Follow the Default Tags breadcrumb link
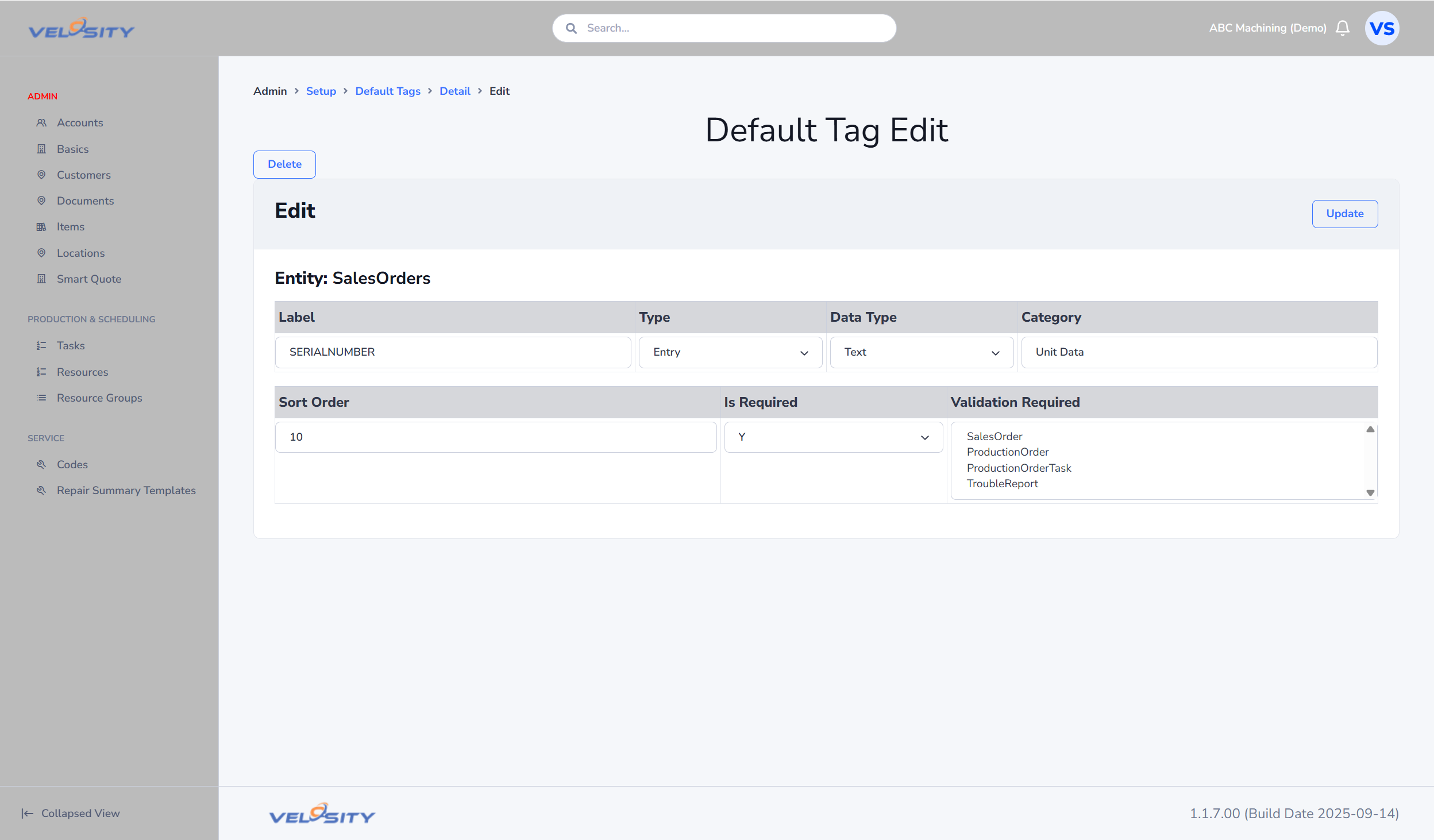The height and width of the screenshot is (840, 1434). (x=388, y=91)
